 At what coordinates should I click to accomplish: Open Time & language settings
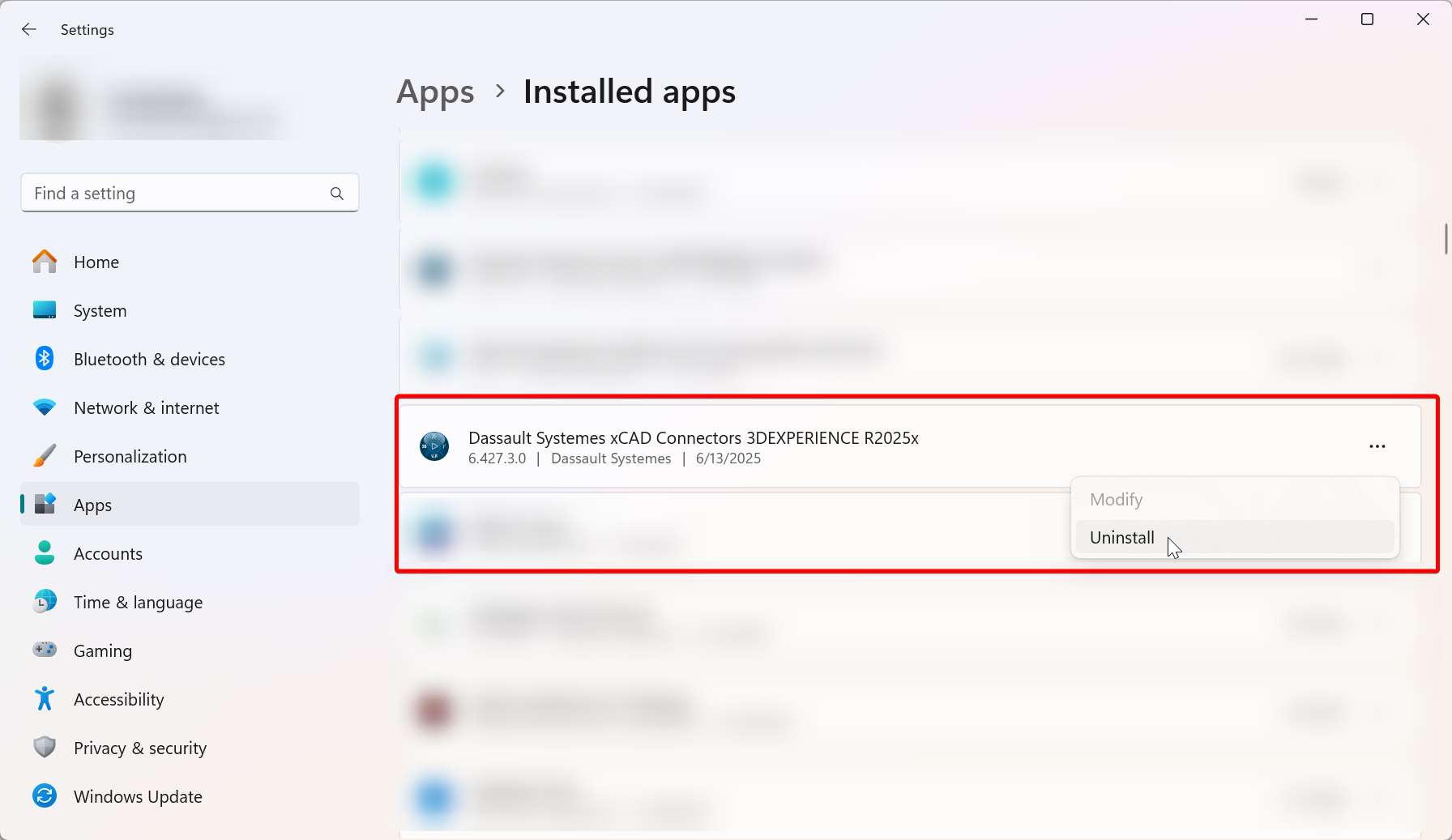click(x=190, y=602)
